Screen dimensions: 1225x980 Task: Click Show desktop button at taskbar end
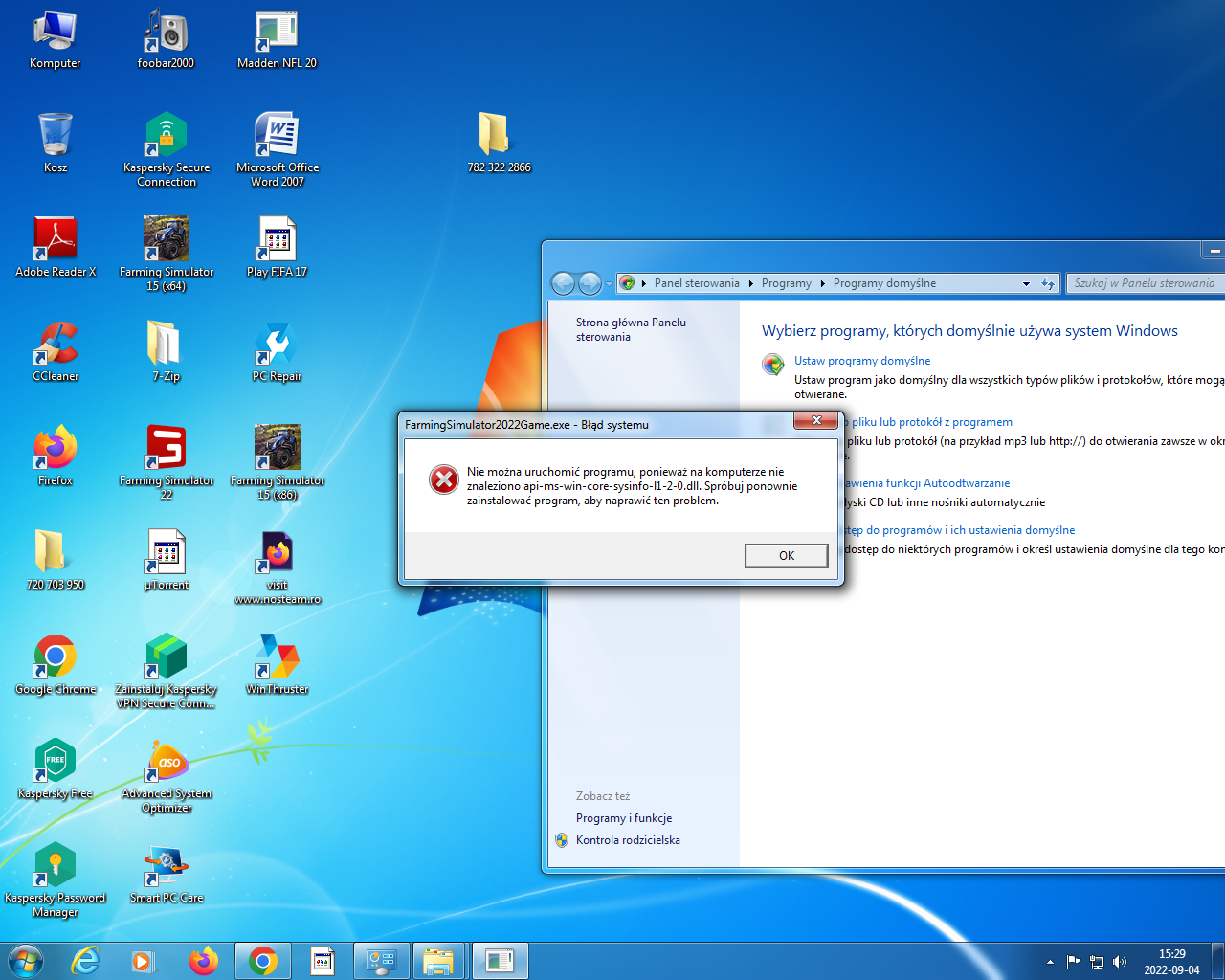(1217, 961)
